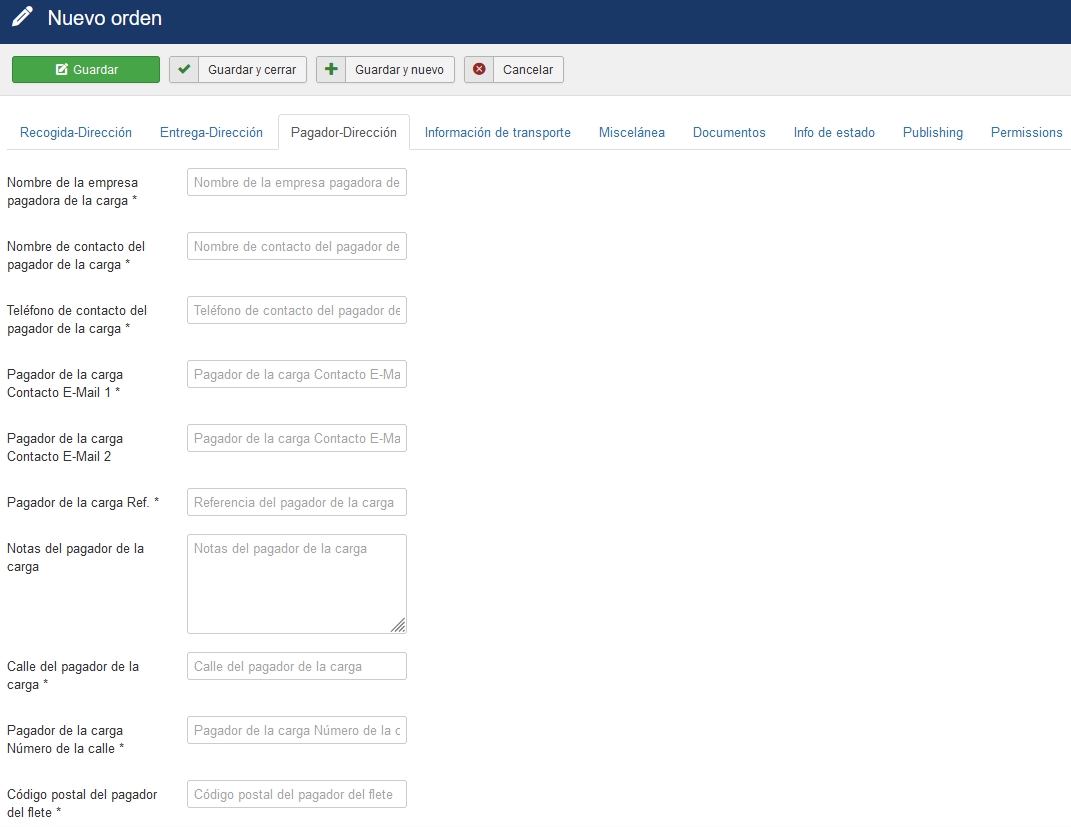Click the Nombre de contacto del pagador label

76,255
